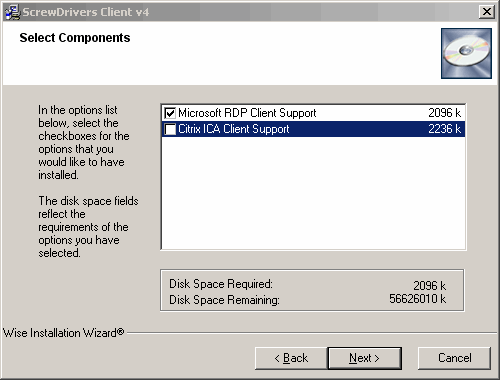Go back with the Back button
500x380 pixels.
(291, 358)
